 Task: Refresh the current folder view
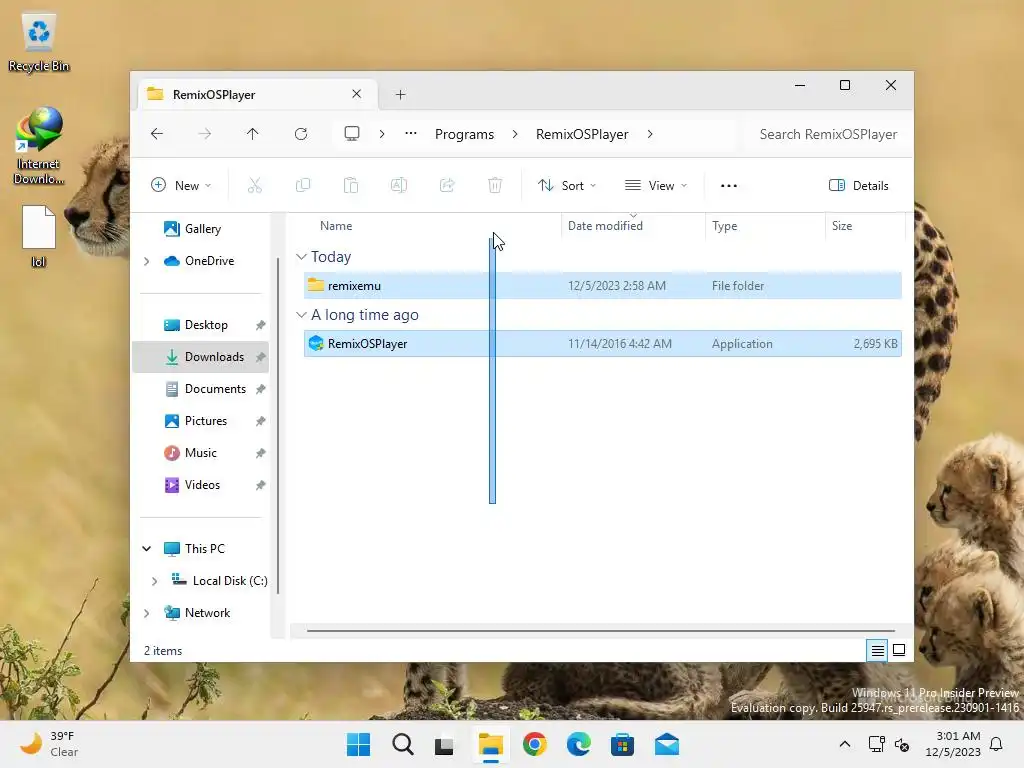click(x=300, y=134)
